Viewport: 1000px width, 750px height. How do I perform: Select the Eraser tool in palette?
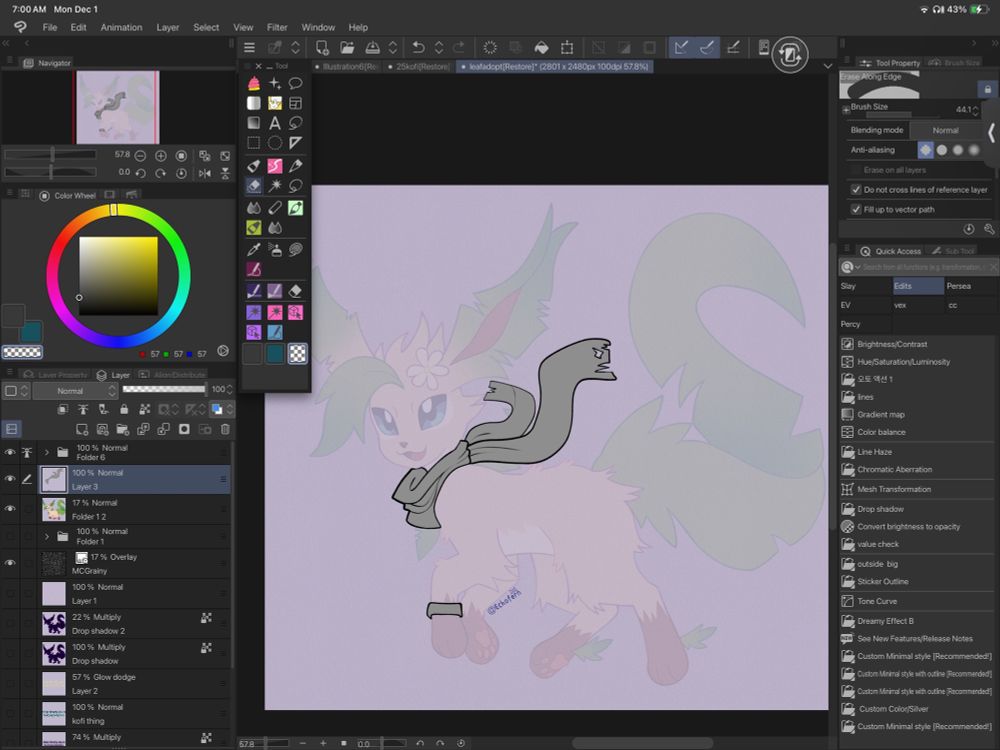tap(254, 186)
